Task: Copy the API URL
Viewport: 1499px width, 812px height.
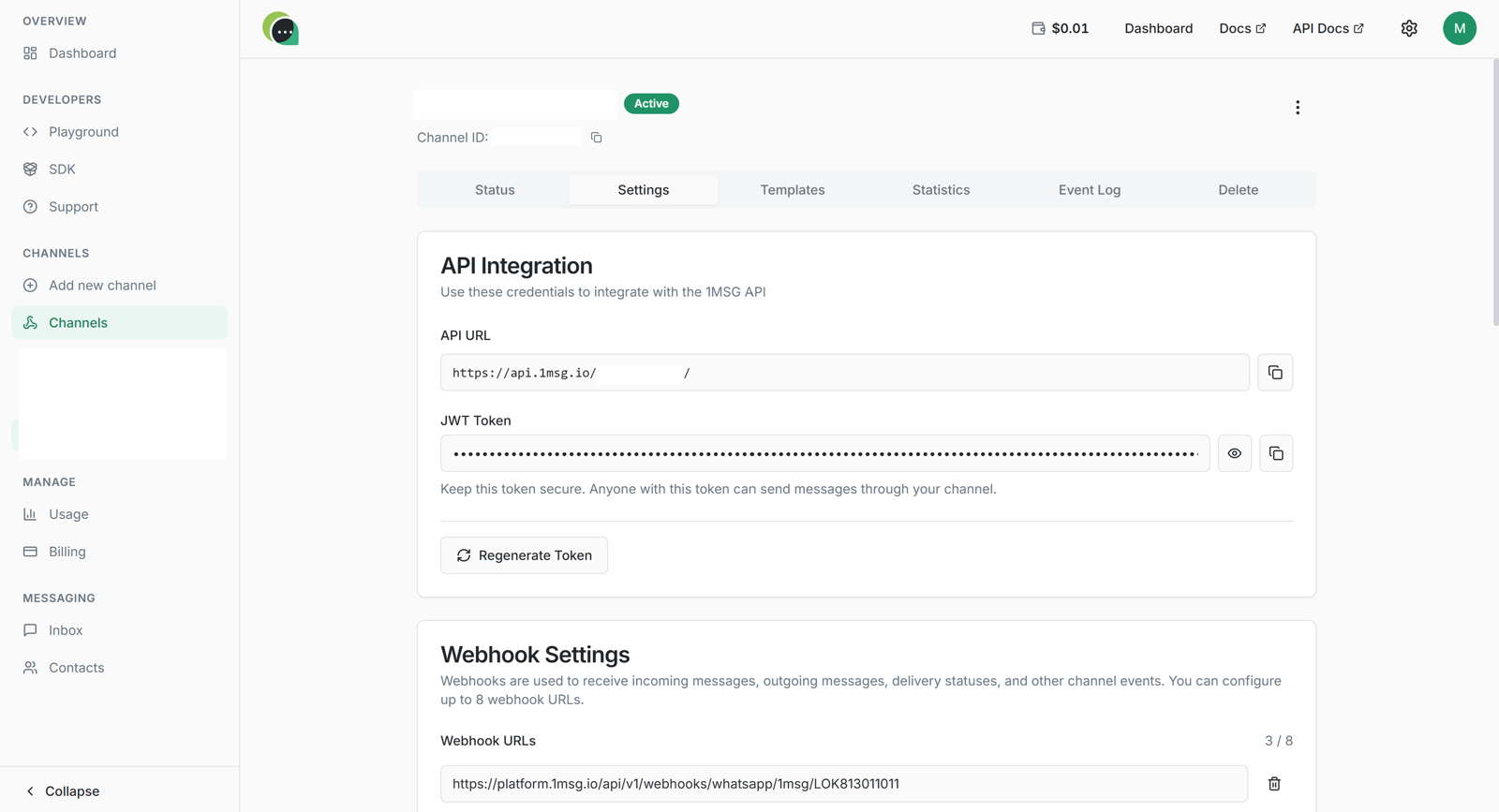Action: coord(1275,373)
